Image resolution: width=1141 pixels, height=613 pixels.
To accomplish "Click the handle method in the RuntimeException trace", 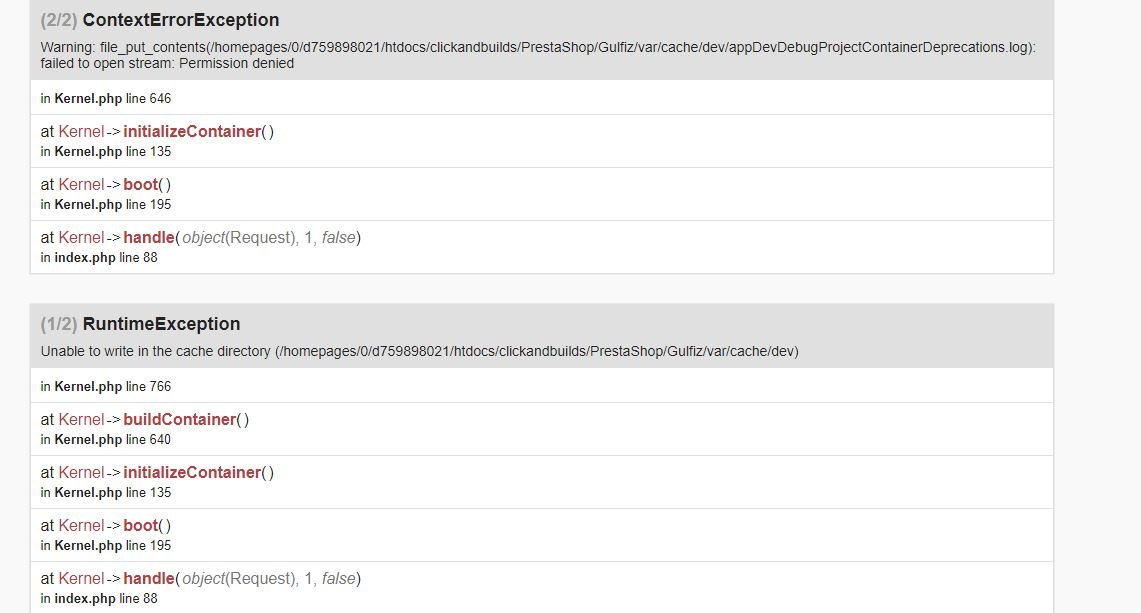I will pos(149,580).
